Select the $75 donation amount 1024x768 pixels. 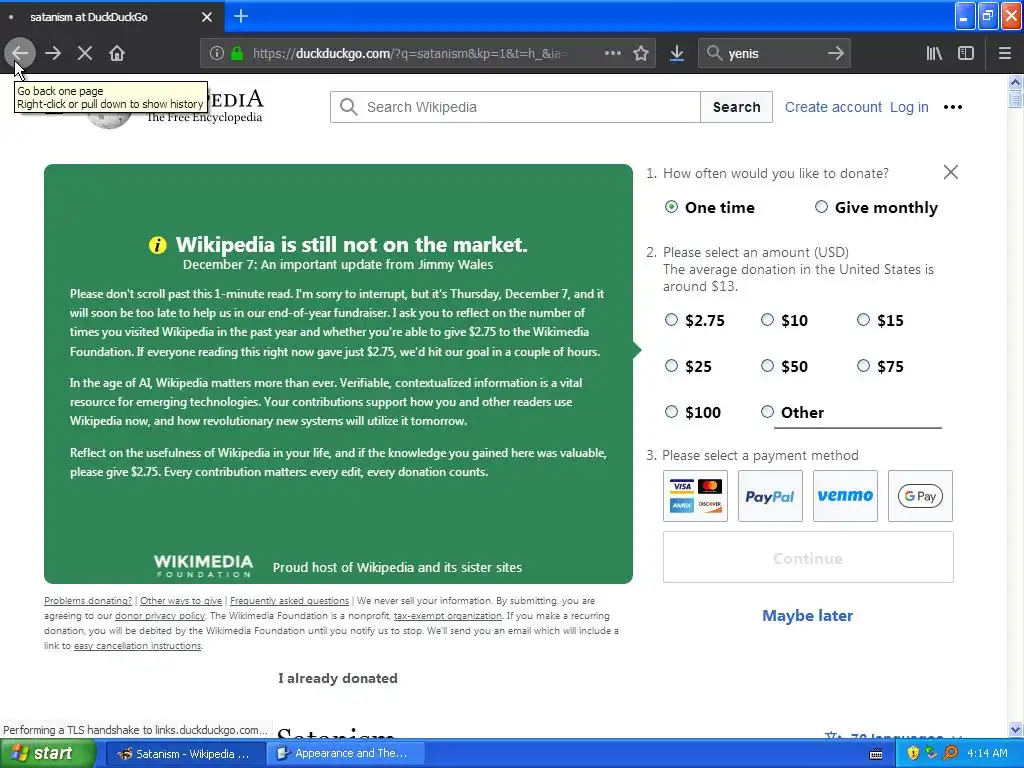(863, 366)
